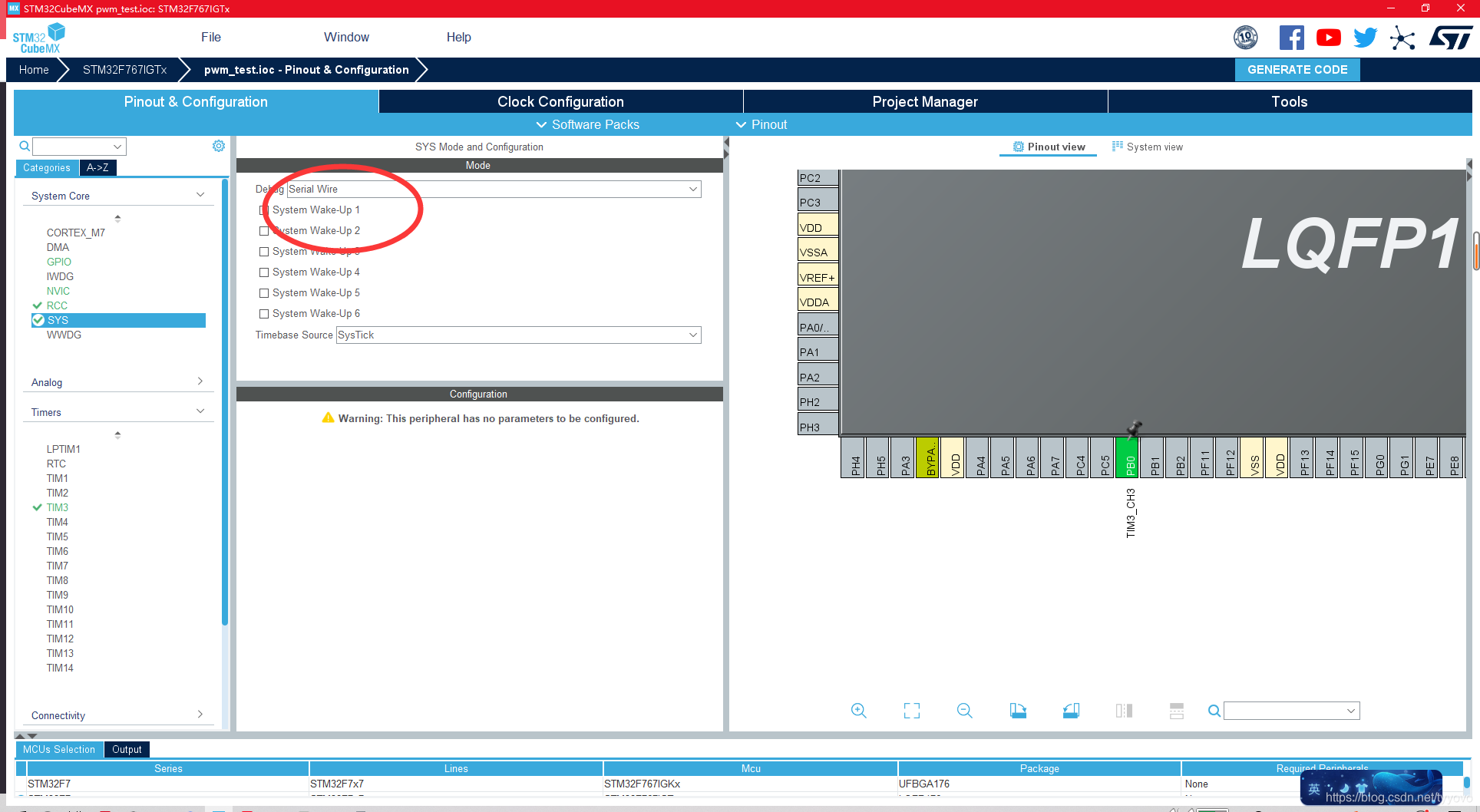The height and width of the screenshot is (812, 1480).
Task: Enable System Wake-Up 1 checkbox
Action: 264,210
